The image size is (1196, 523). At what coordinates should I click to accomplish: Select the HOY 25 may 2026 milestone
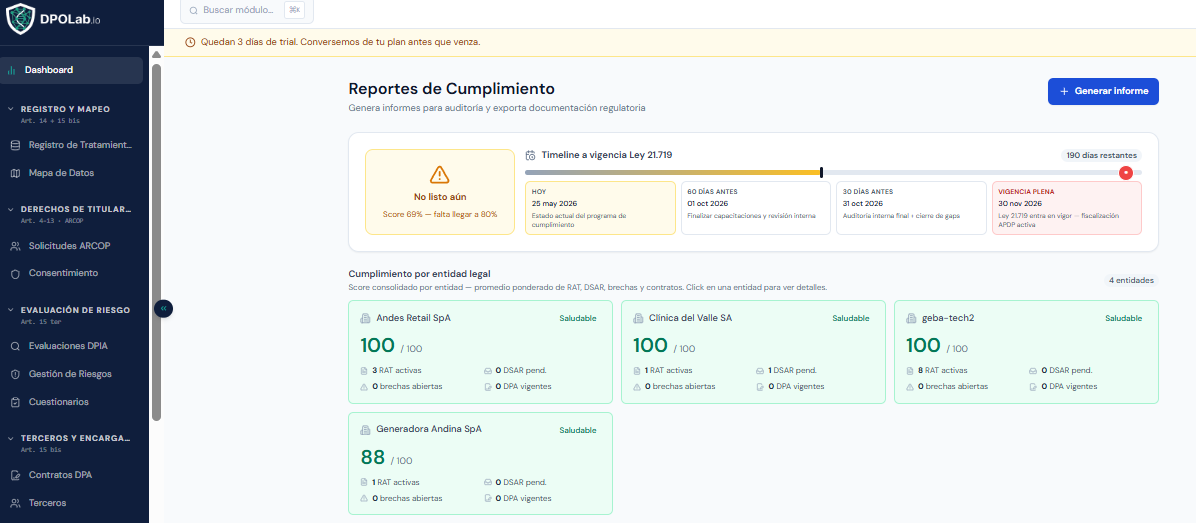(600, 207)
